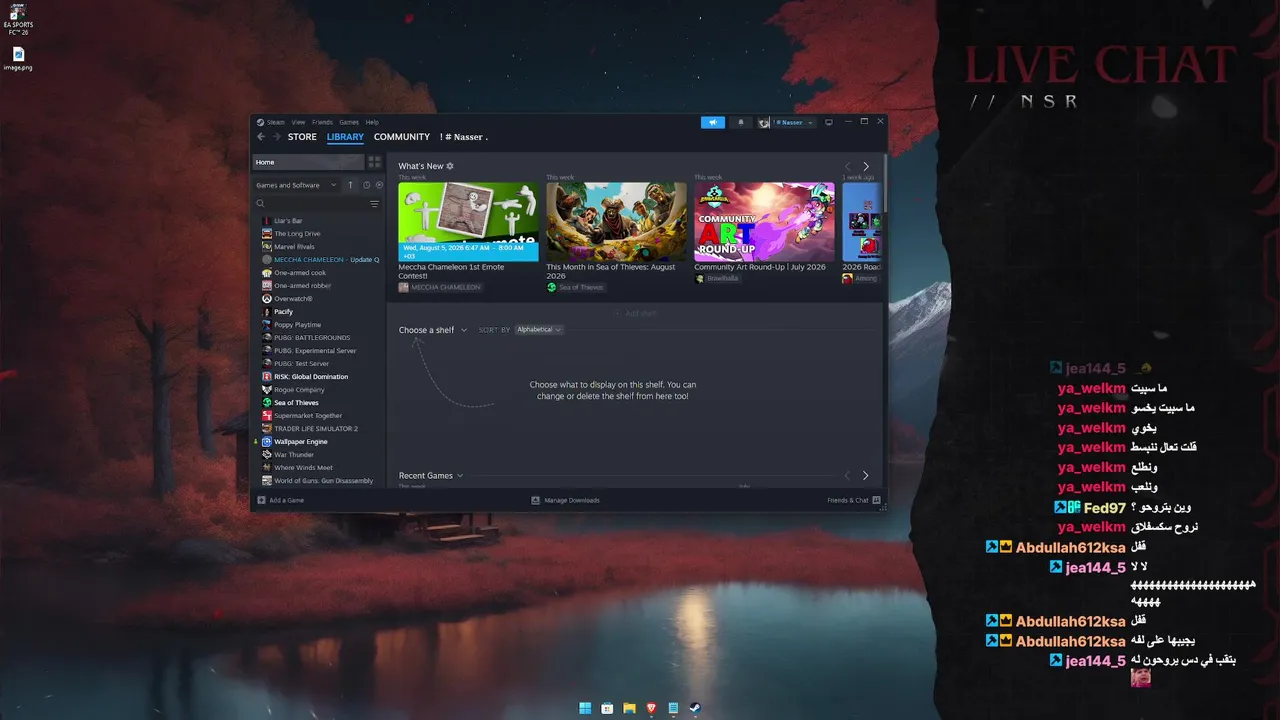Click the Brawlhalla Community Art thumbnail

tap(764, 222)
